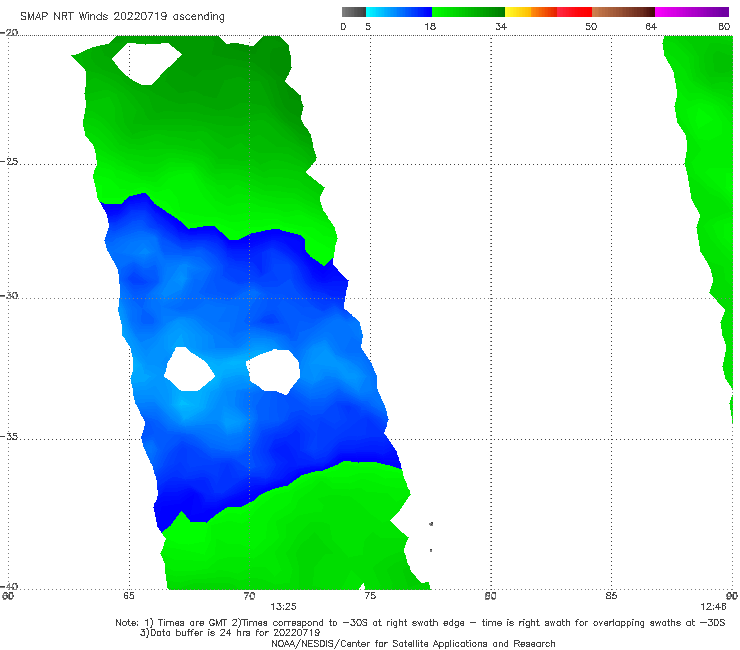Click the '13:25' swath time label

click(x=283, y=607)
